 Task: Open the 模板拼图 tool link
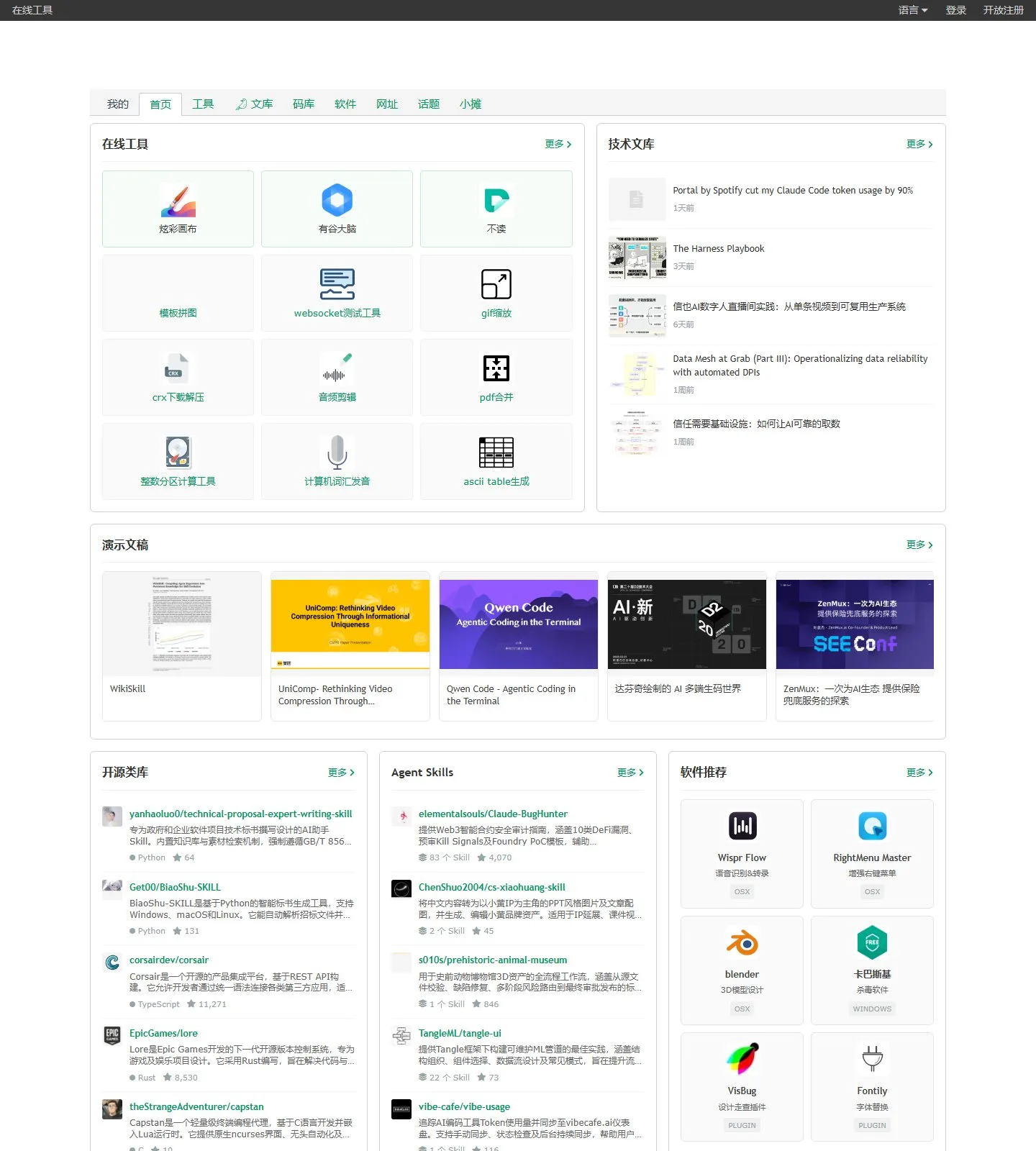coord(178,313)
